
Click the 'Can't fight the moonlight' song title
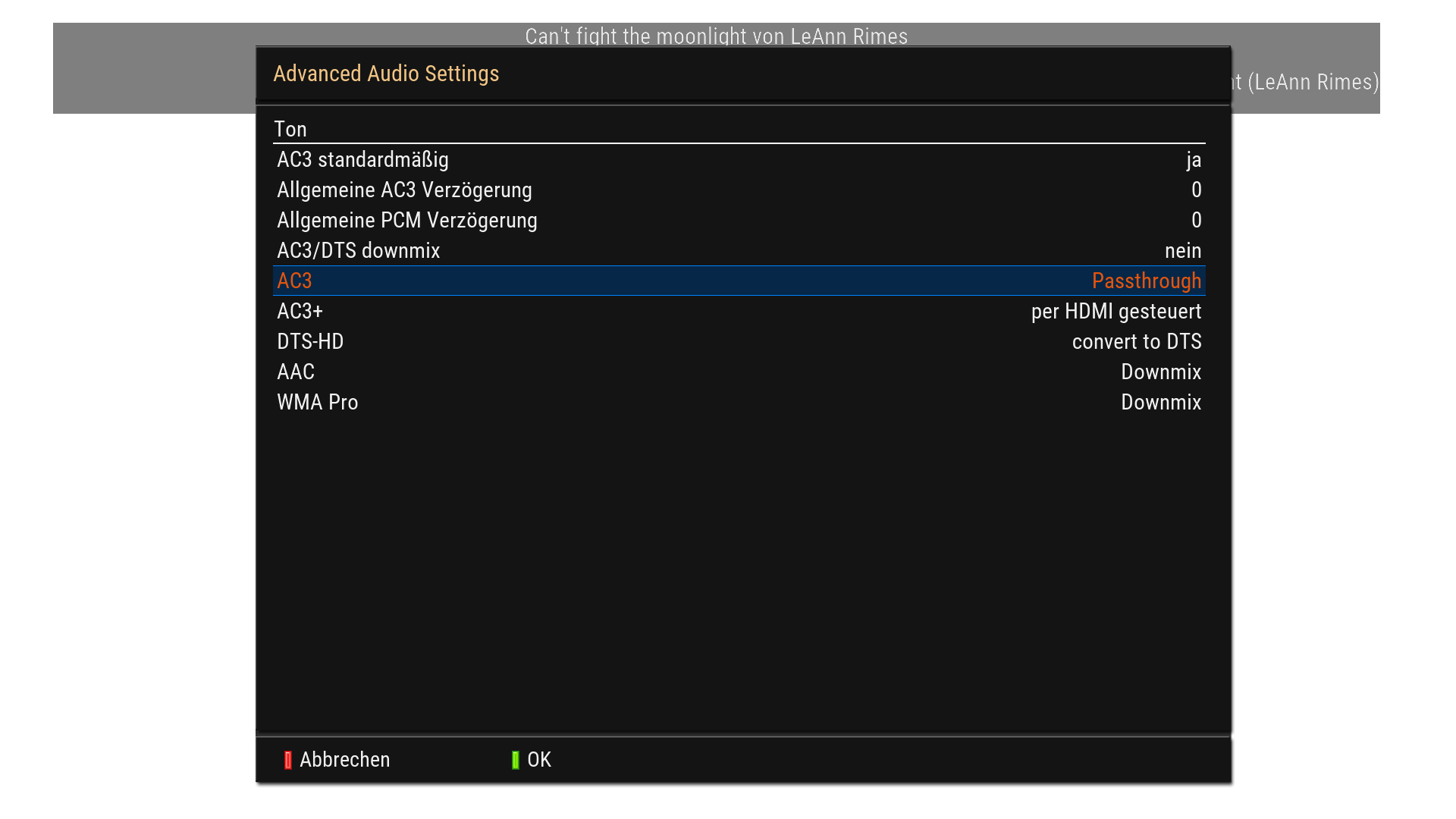click(x=716, y=36)
